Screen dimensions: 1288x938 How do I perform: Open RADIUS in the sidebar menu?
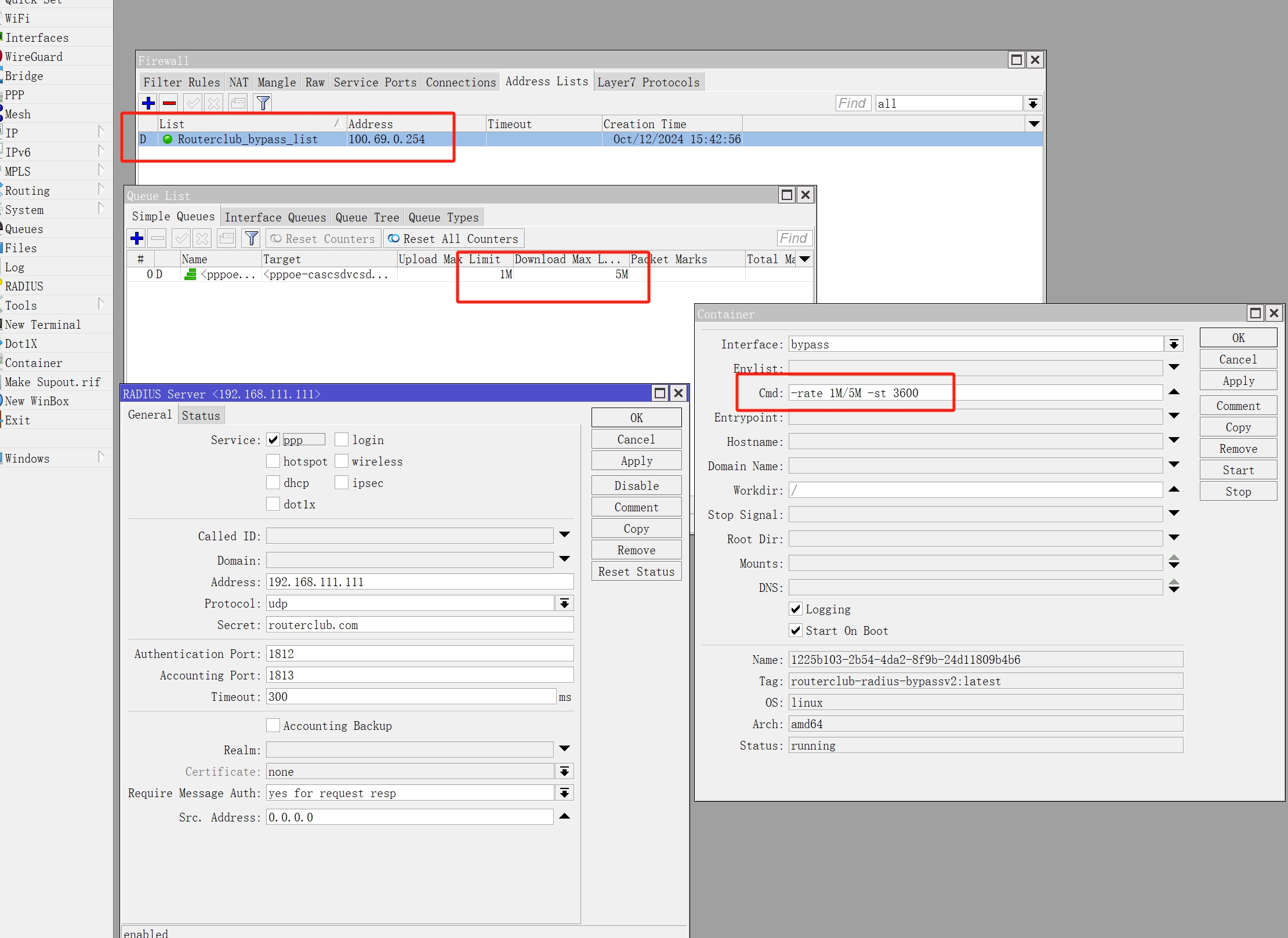coord(24,286)
